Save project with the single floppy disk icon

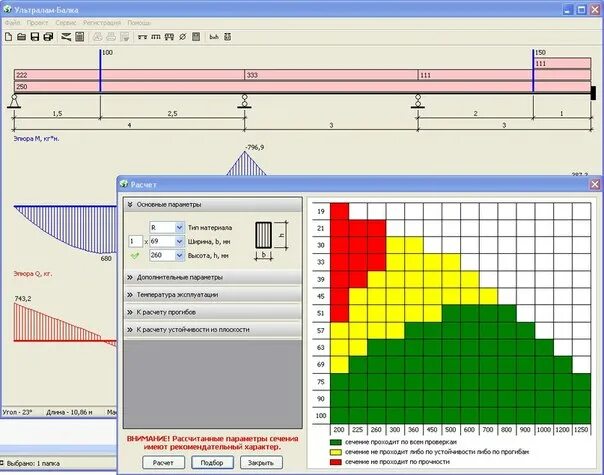pyautogui.click(x=35, y=37)
